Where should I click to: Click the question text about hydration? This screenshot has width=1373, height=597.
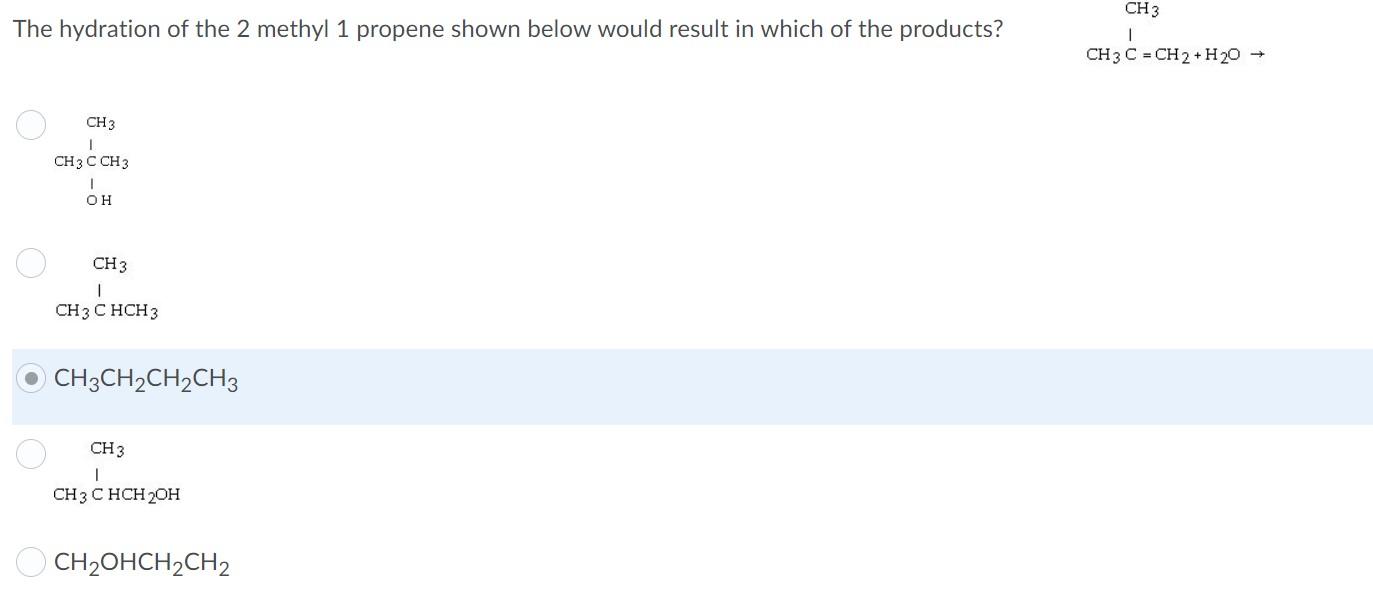(508, 29)
